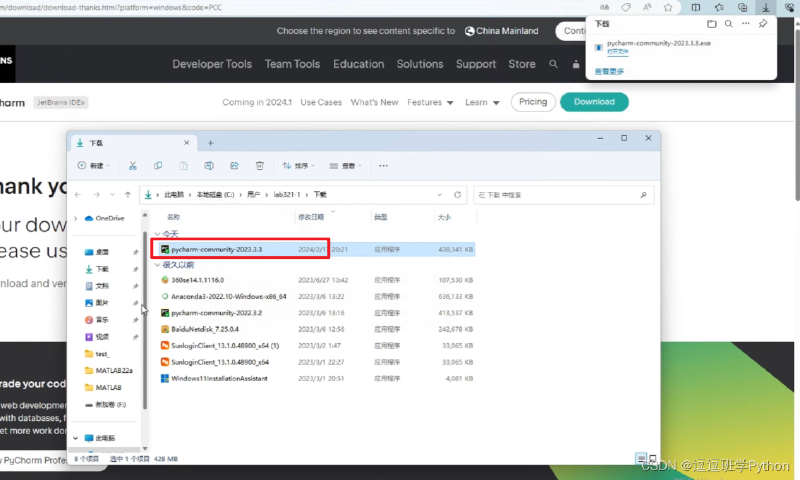Viewport: 800px width, 480px height.
Task: Add a new Explorer tab with plus button
Action: (210, 143)
